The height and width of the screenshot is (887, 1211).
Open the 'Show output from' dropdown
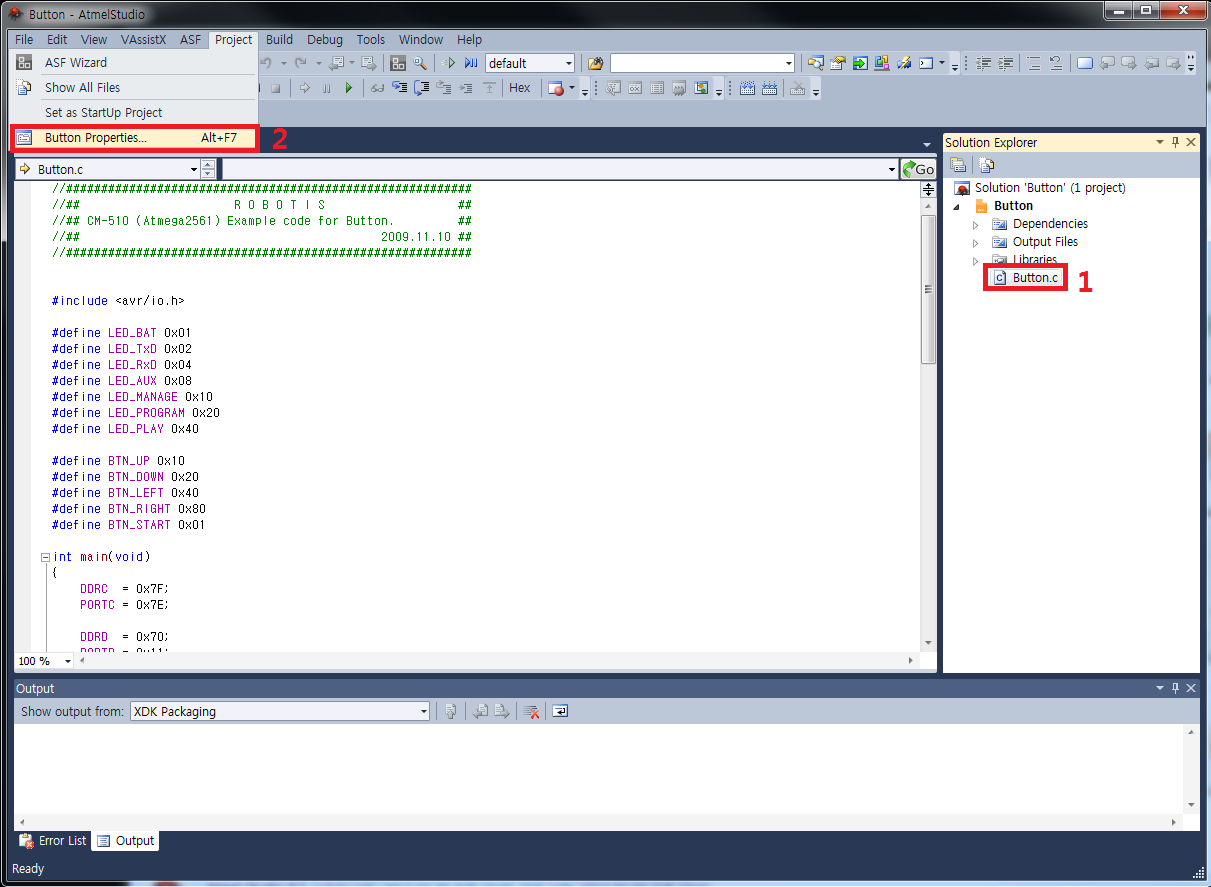[x=423, y=711]
